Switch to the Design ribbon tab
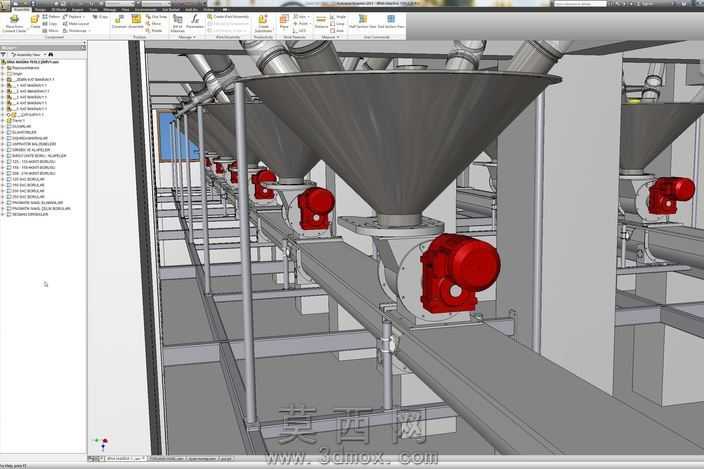This screenshot has width=704, height=469. 40,9
